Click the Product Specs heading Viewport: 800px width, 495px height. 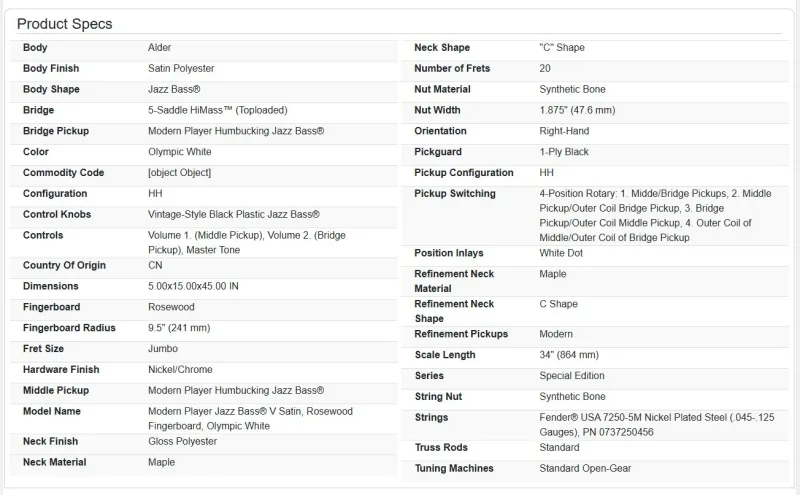(64, 24)
